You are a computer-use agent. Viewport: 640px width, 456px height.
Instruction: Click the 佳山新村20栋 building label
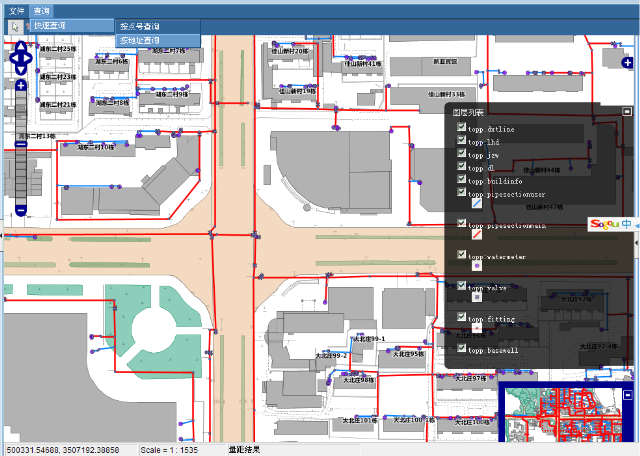[x=290, y=51]
